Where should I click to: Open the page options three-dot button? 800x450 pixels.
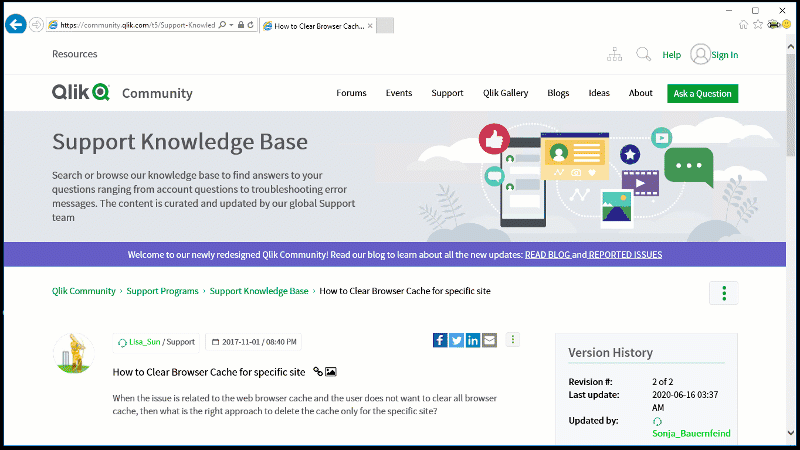click(x=723, y=293)
